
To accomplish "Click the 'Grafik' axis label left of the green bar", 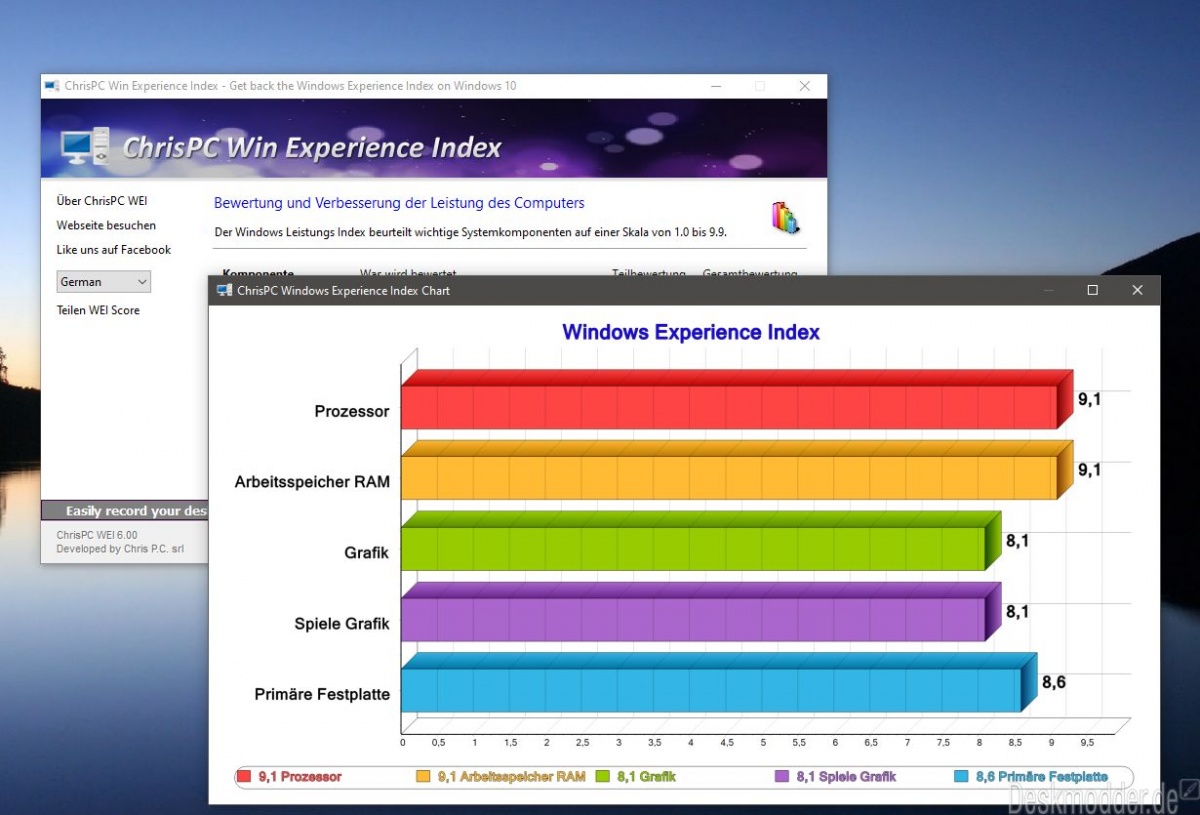I will coord(366,553).
